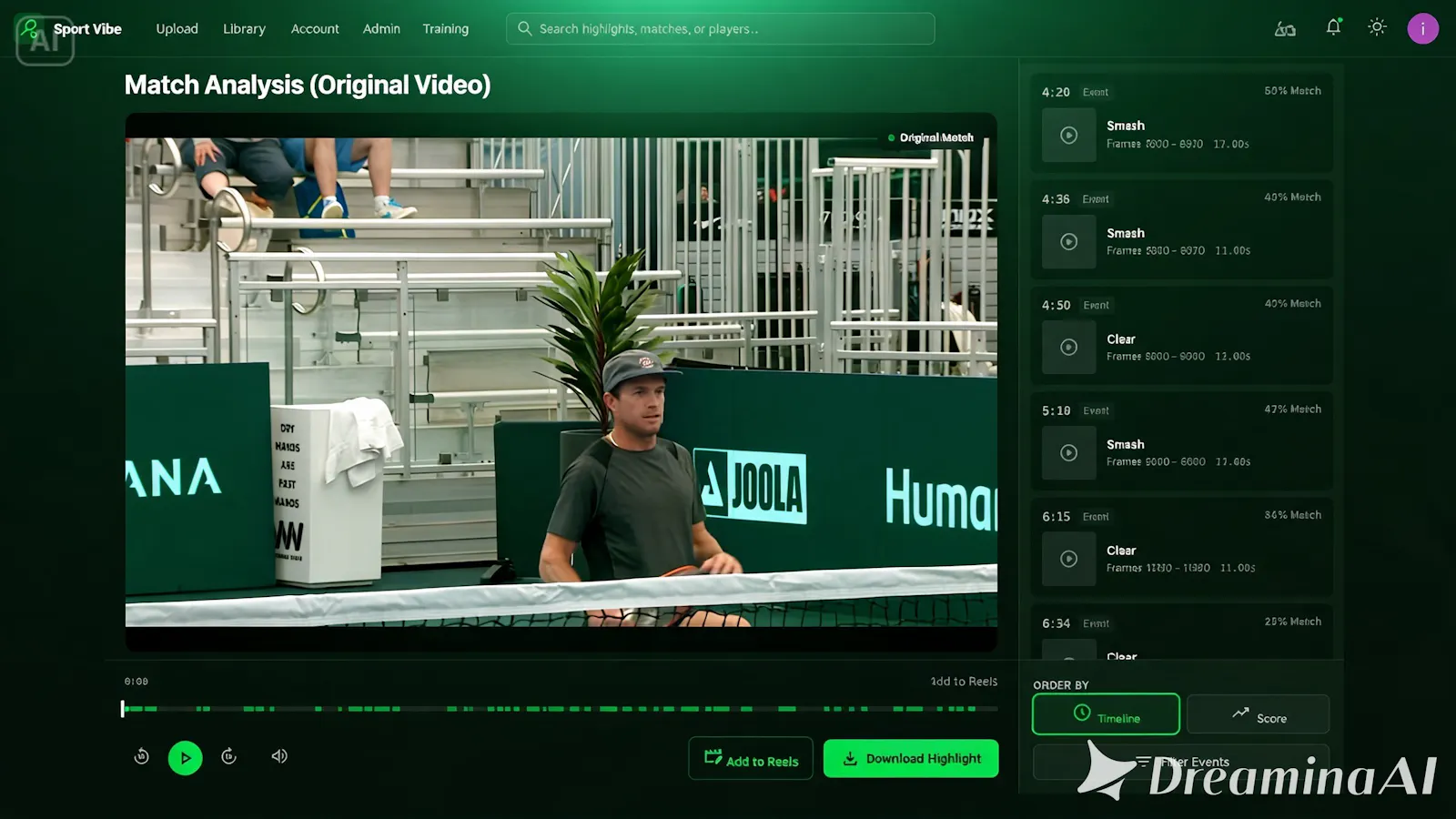Open the Filter Events control

1181,762
